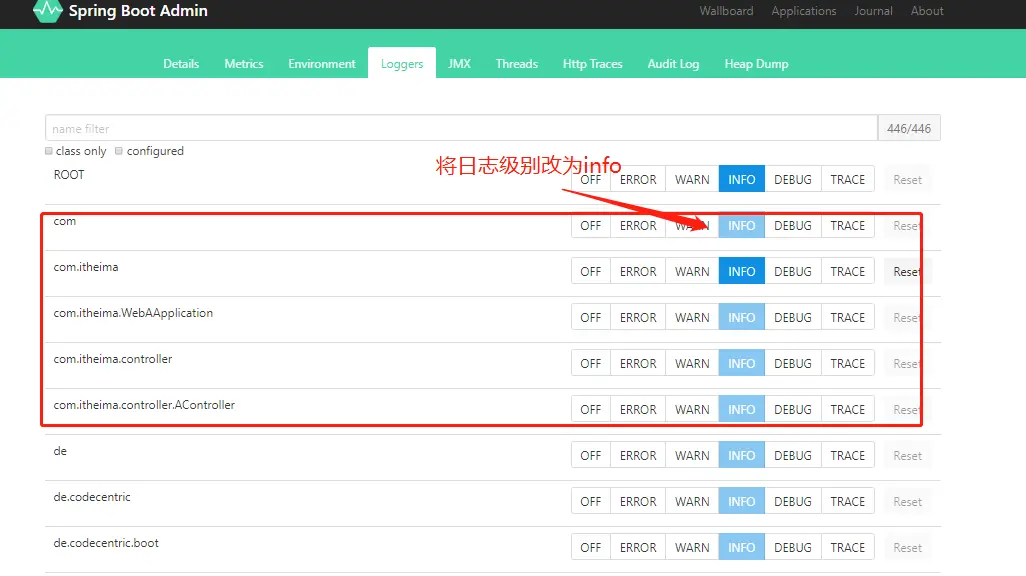Reset the de.codecentric.boot logger level
Image resolution: width=1026 pixels, height=576 pixels.
click(x=907, y=547)
